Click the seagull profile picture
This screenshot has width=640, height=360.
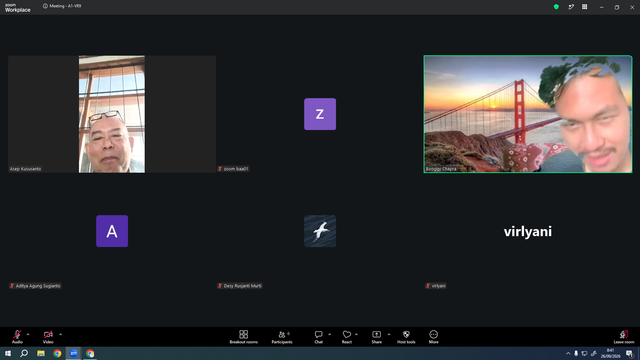click(320, 231)
